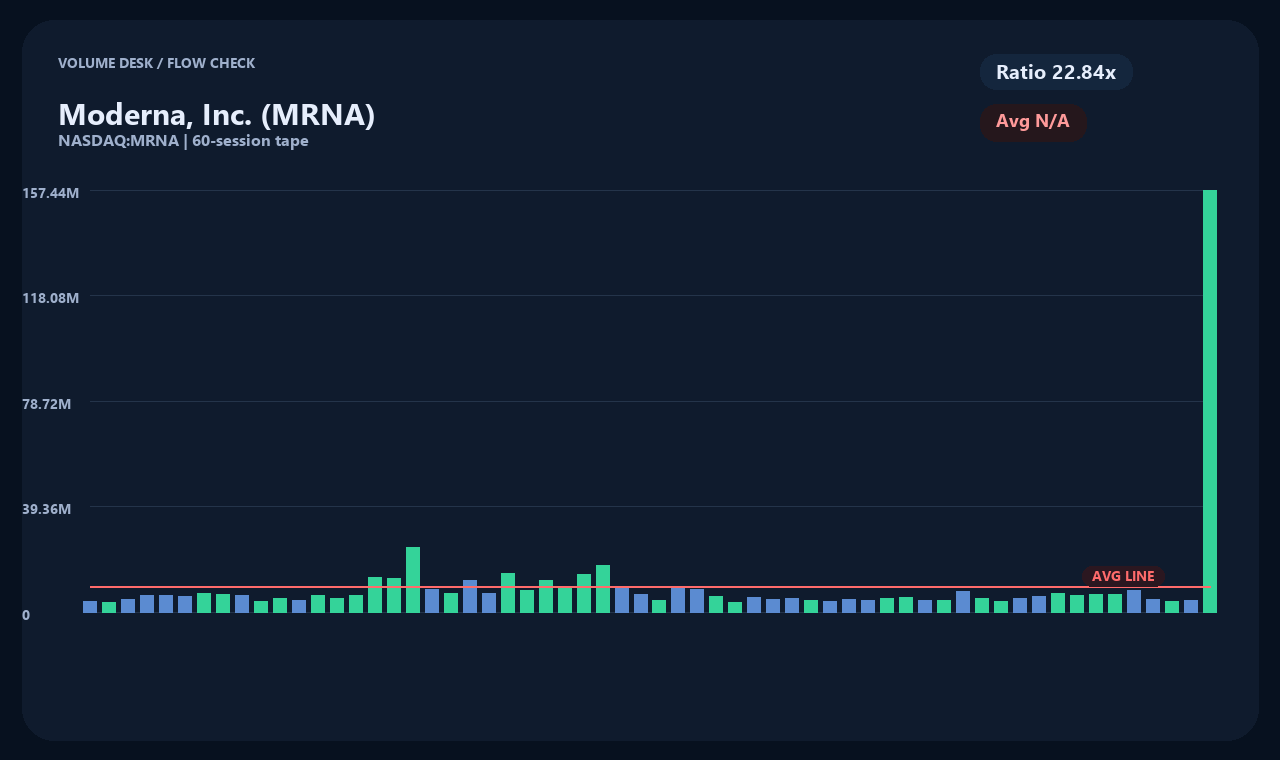Click the NASDAQ:MRNA 60-session tape subtitle
Screen dimensions: 1280x760
(183, 141)
